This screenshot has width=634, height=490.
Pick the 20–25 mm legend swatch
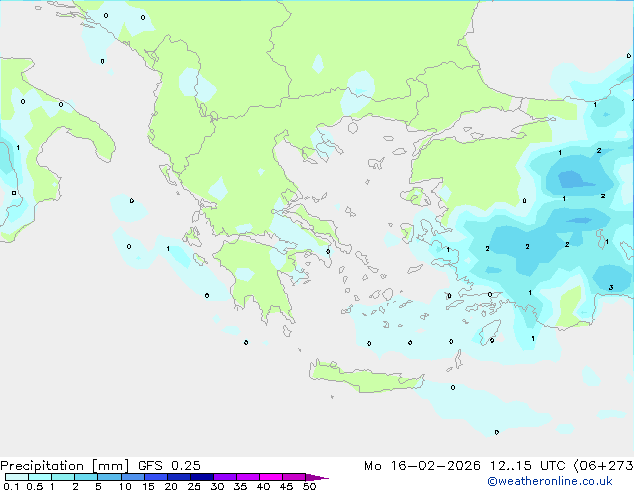click(x=178, y=477)
